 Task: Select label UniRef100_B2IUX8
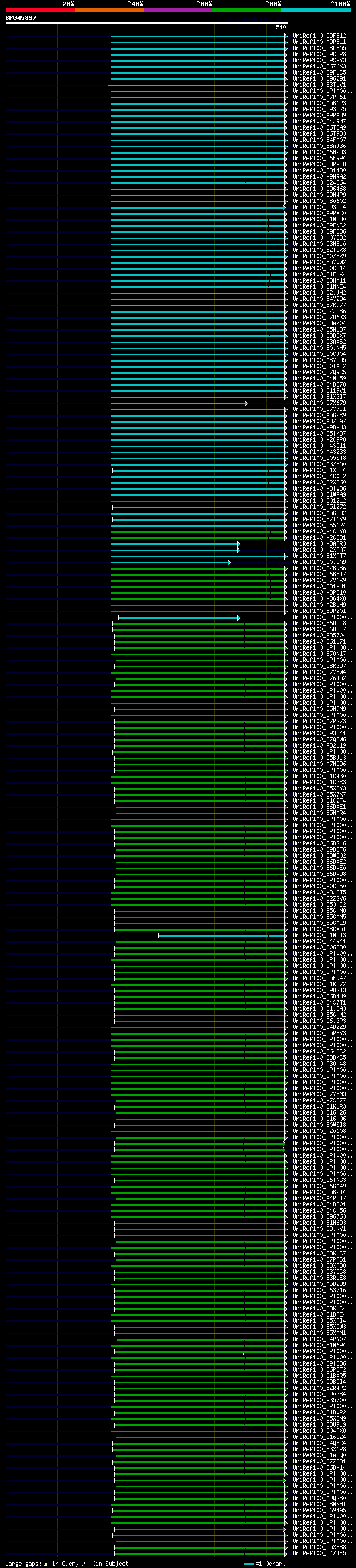click(x=319, y=250)
